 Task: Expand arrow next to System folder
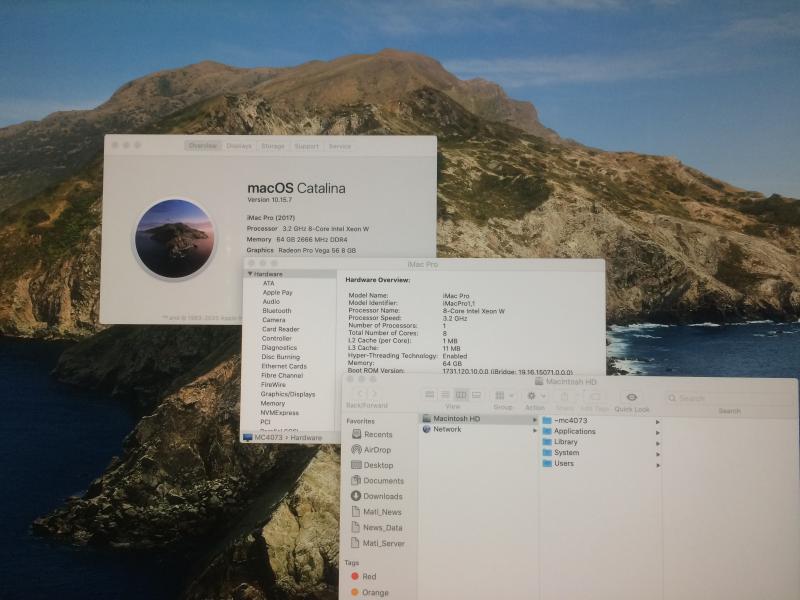658,454
